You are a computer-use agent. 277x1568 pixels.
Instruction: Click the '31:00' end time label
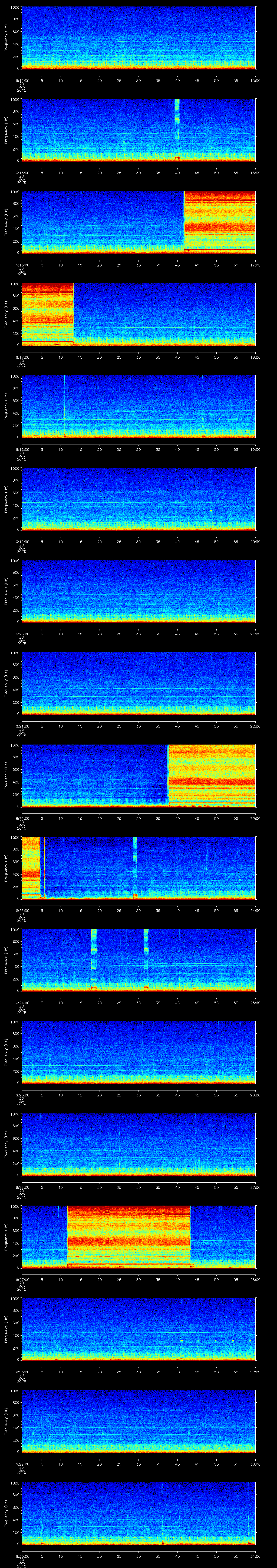click(x=256, y=1556)
